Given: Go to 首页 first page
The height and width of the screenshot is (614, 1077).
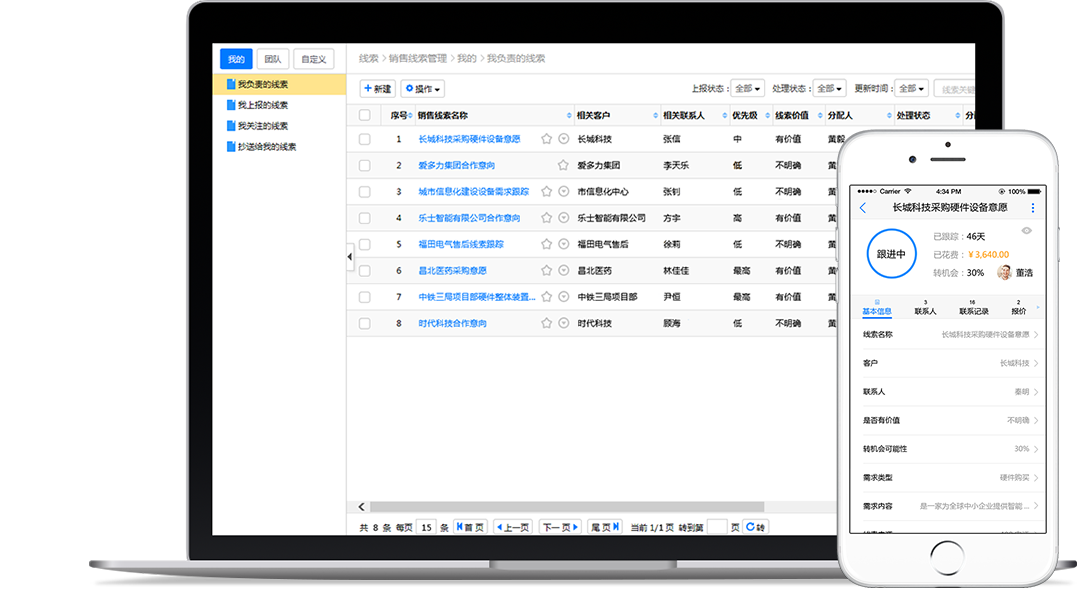Looking at the screenshot, I should click(470, 527).
